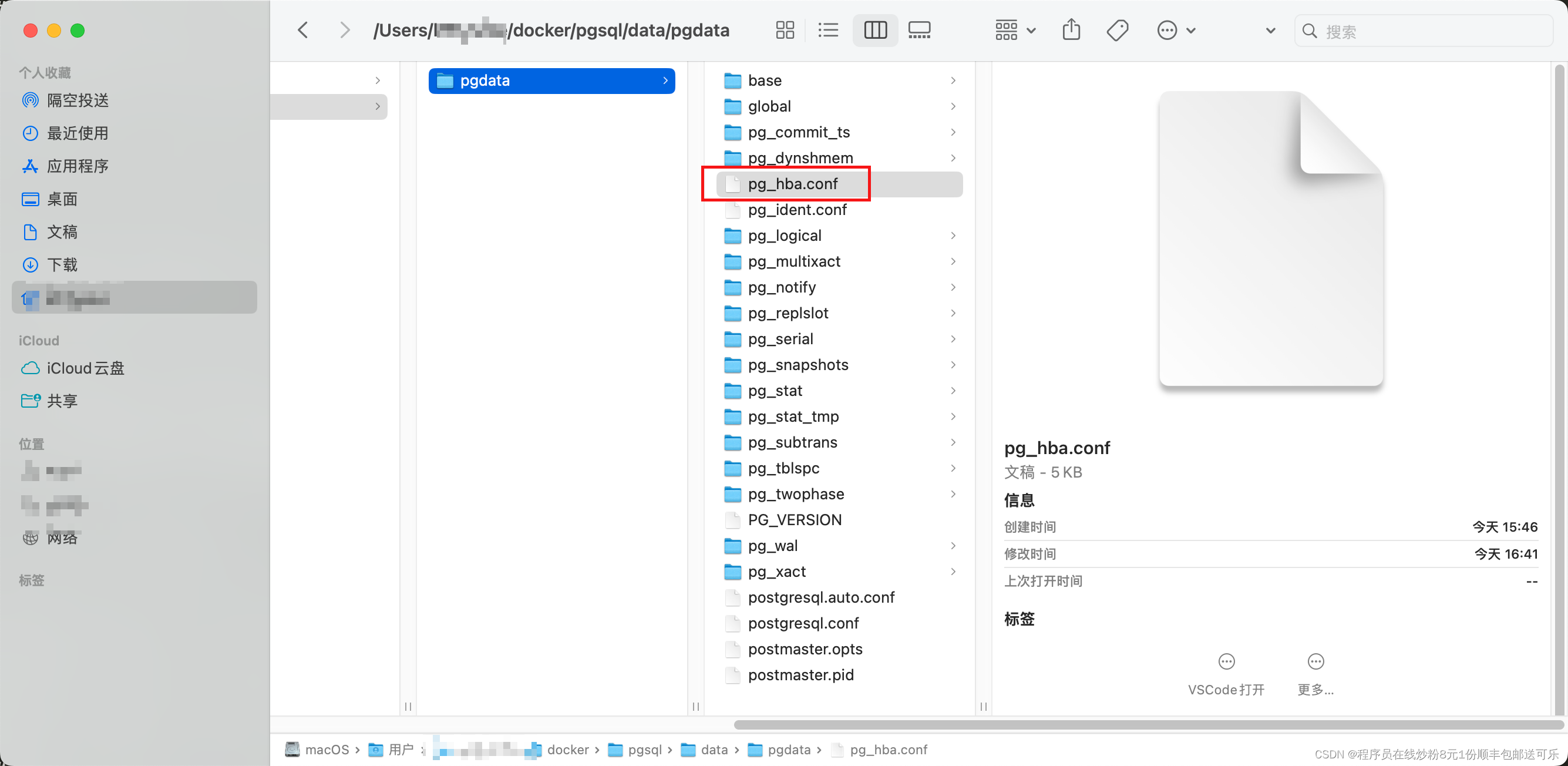Open the group-by dropdown chevron

click(x=1031, y=29)
